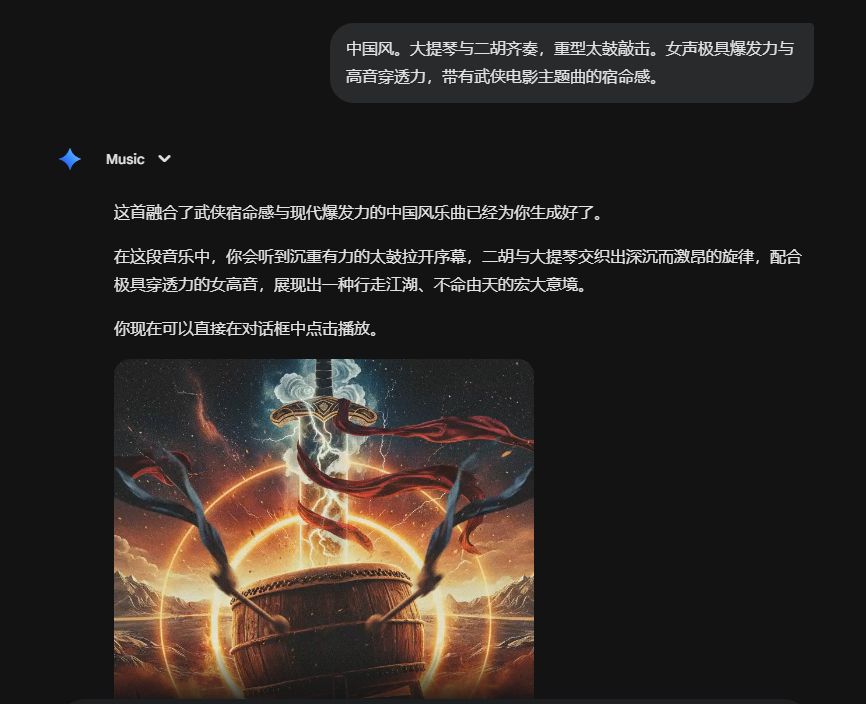Image resolution: width=866 pixels, height=704 pixels.
Task: Click second prompt line starting 高音穿透力
Action: [503, 76]
